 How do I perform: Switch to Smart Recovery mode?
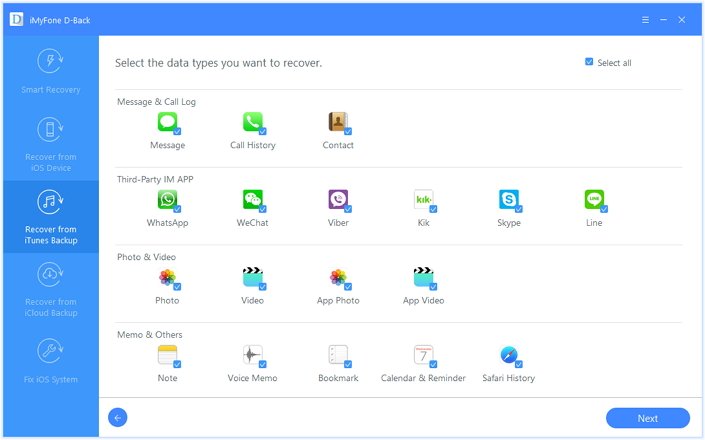coord(51,72)
